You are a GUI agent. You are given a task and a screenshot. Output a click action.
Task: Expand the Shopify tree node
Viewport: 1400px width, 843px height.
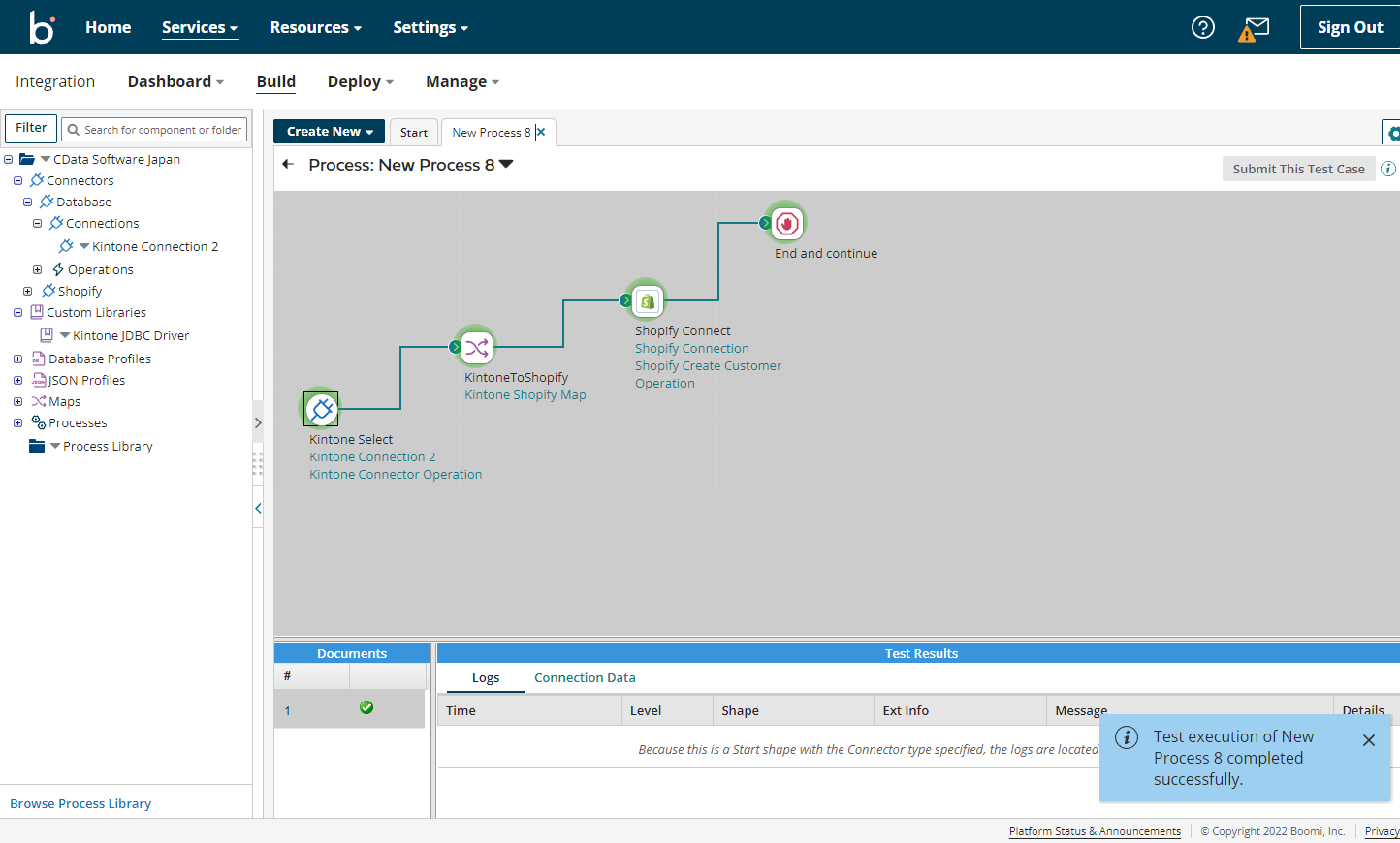pyautogui.click(x=27, y=291)
